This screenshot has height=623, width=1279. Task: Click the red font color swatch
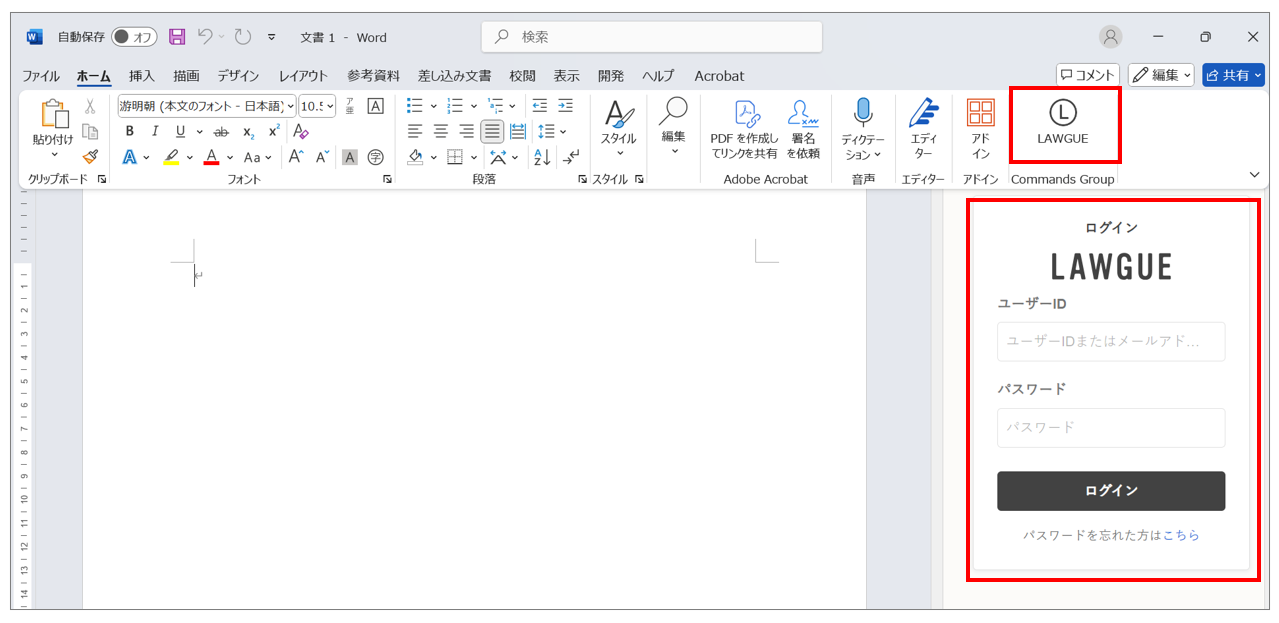211,157
